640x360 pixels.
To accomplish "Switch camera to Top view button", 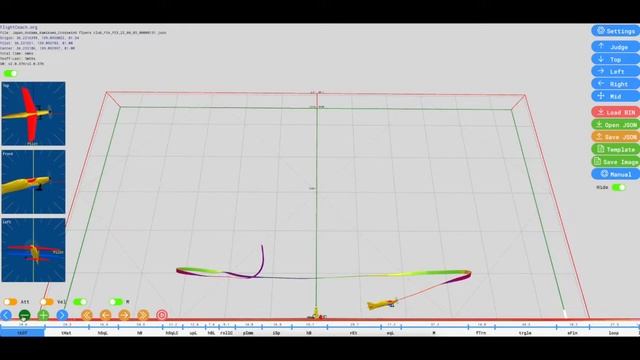I will coord(616,59).
